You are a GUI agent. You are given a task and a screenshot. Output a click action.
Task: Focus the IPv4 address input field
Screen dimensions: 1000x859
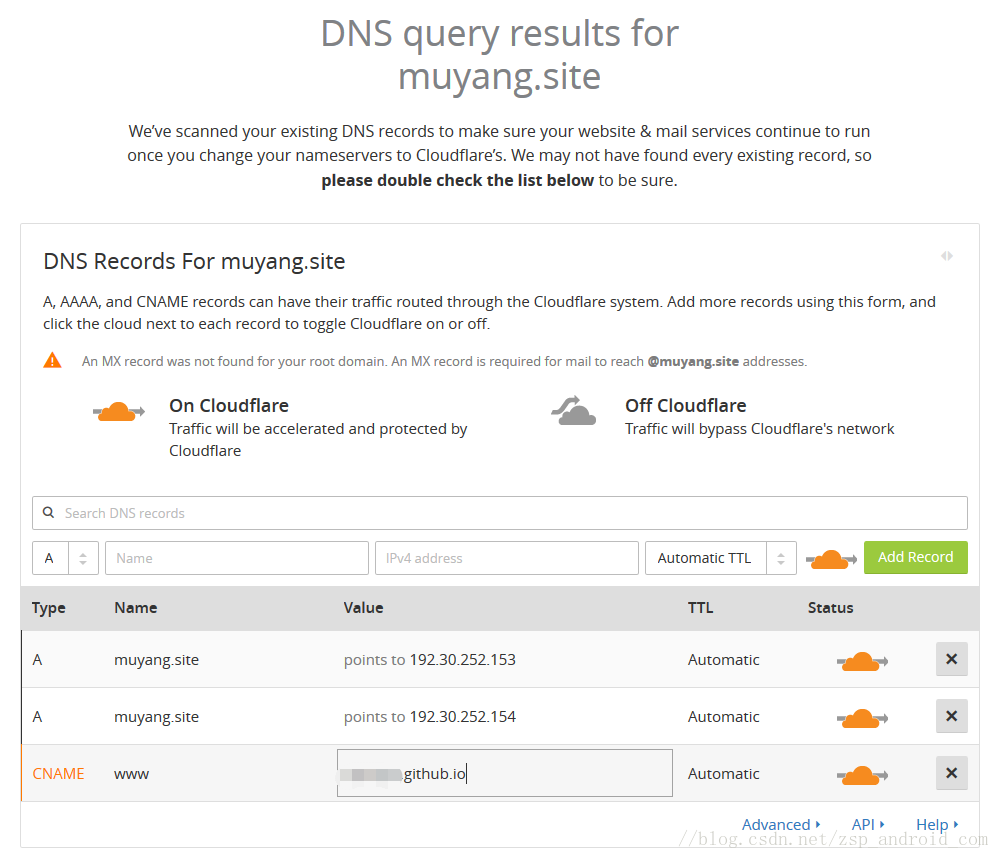click(506, 558)
